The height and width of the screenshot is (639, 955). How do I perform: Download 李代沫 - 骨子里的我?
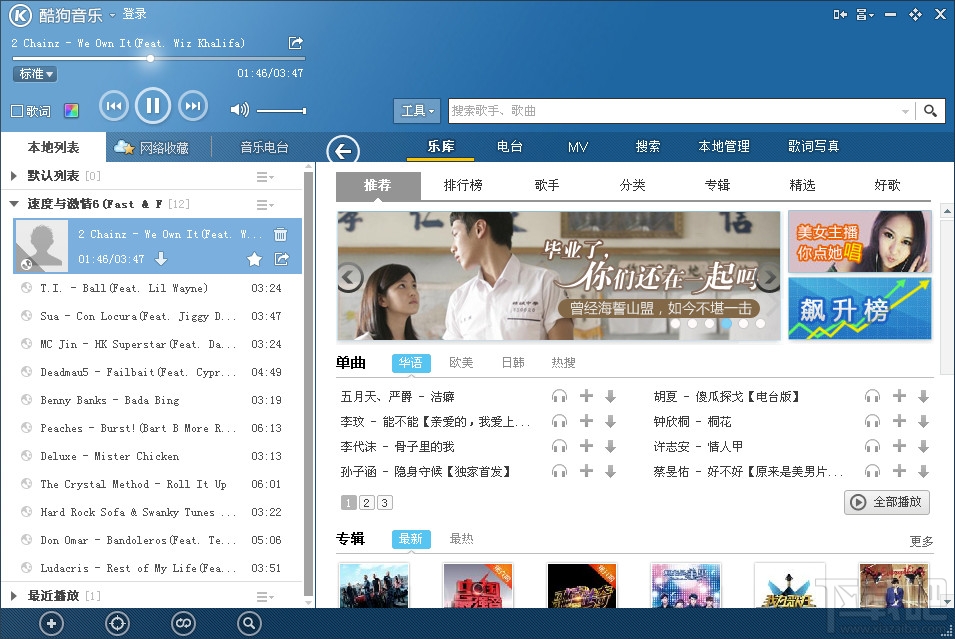tap(610, 447)
